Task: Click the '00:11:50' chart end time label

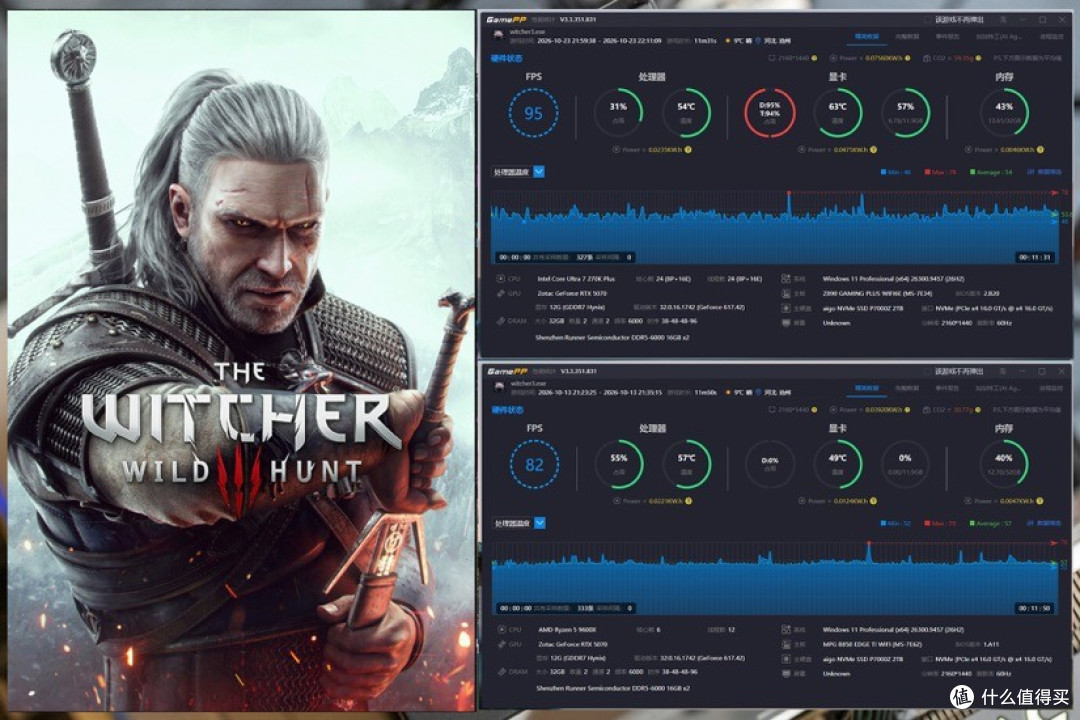Action: coord(1035,608)
